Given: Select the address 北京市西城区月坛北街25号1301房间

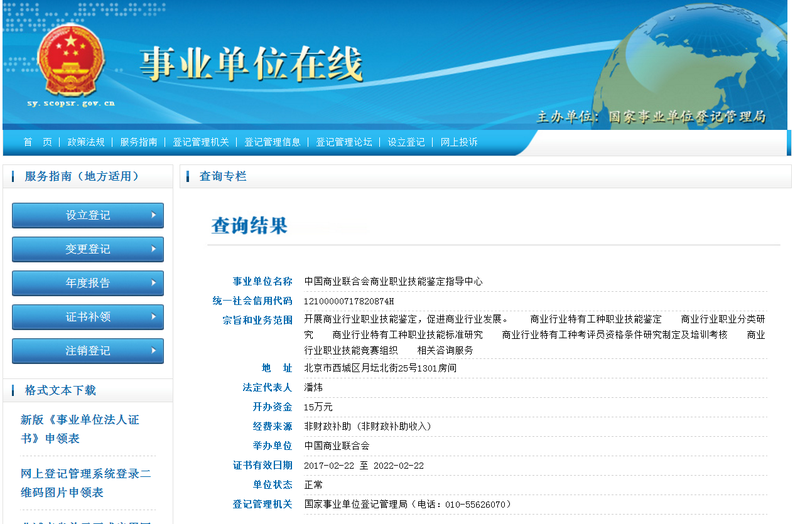Looking at the screenshot, I should pyautogui.click(x=380, y=368).
